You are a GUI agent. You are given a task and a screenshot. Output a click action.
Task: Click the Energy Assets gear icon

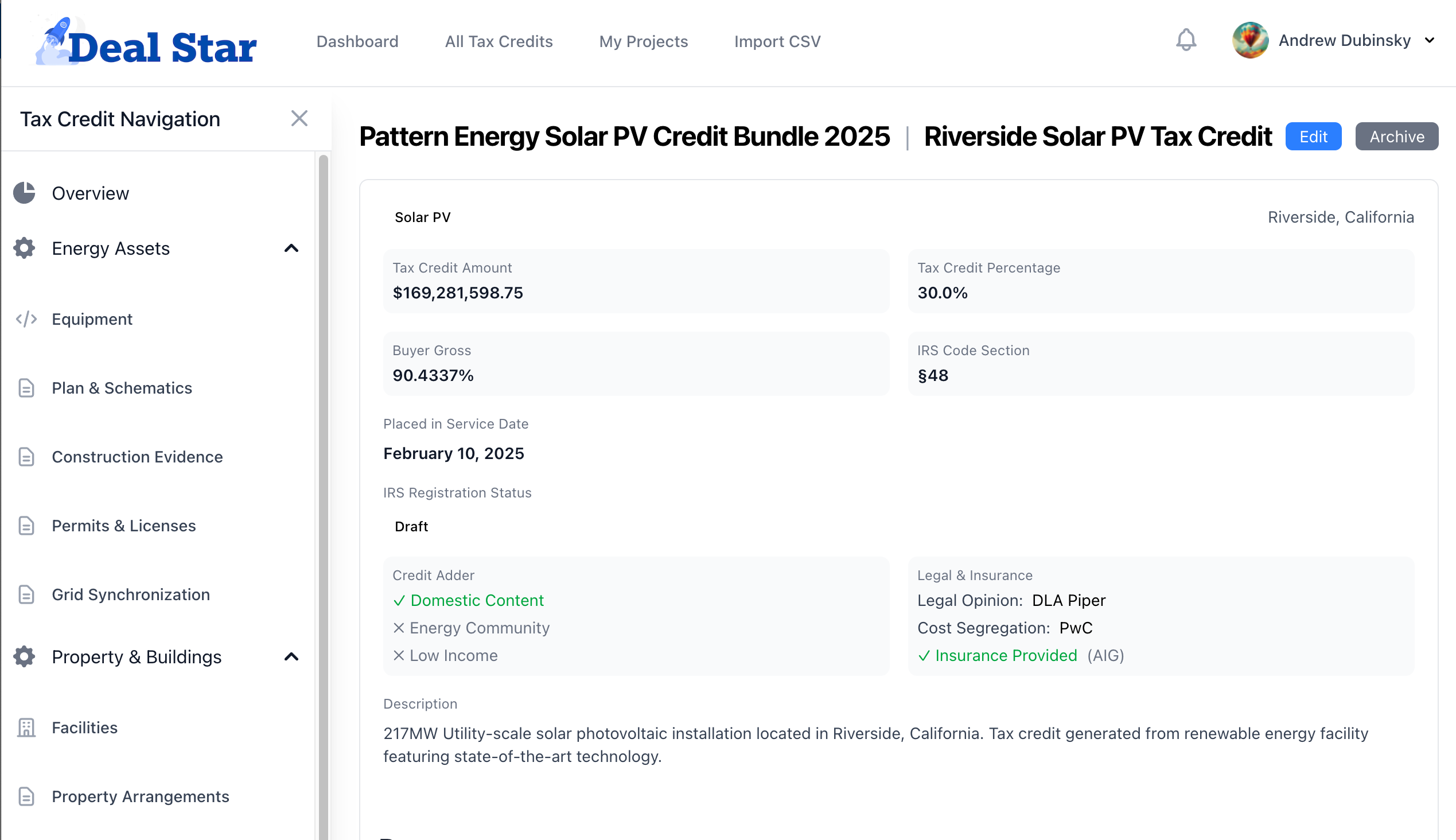[24, 248]
